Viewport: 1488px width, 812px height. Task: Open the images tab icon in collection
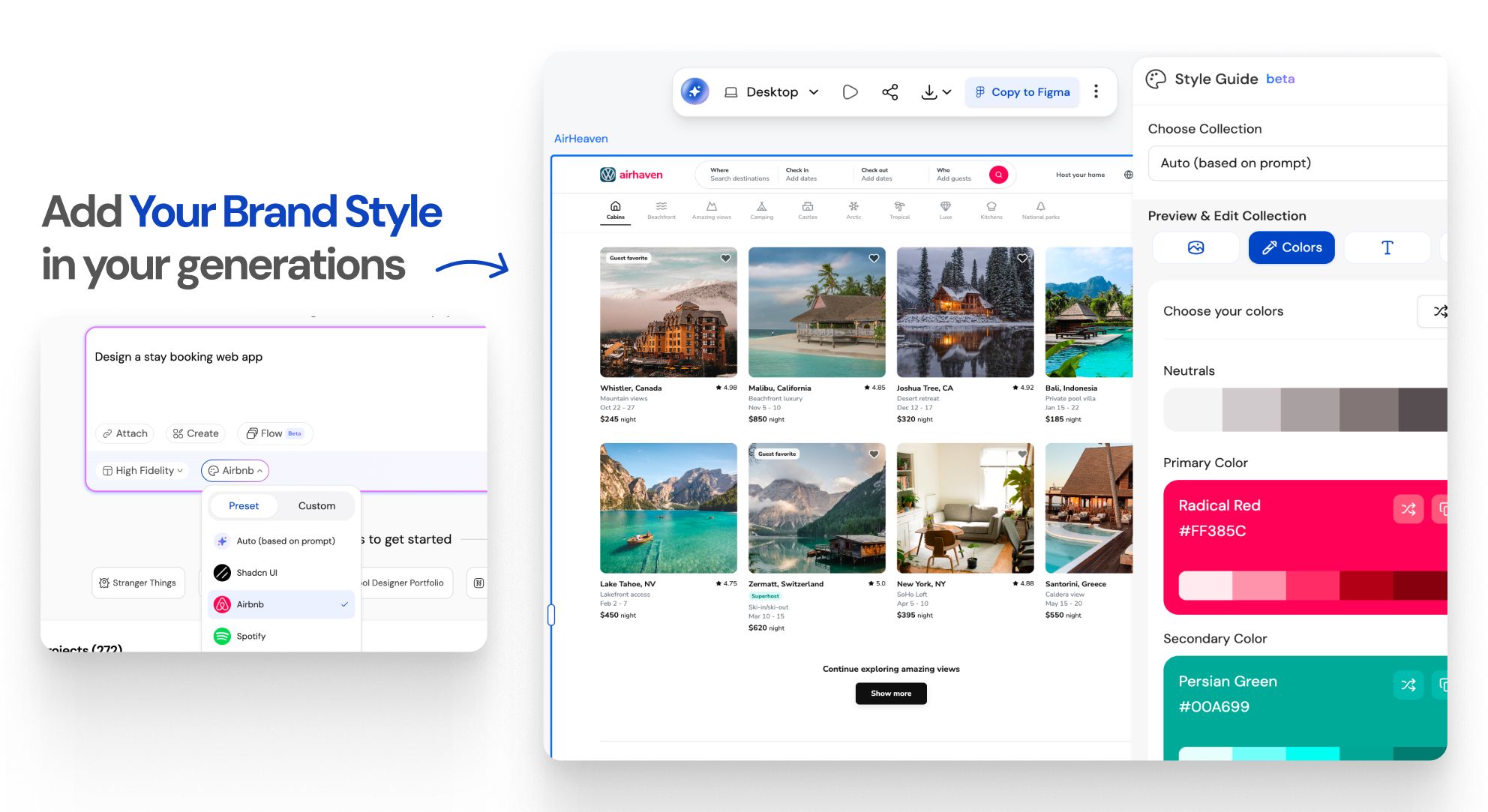coord(1195,247)
